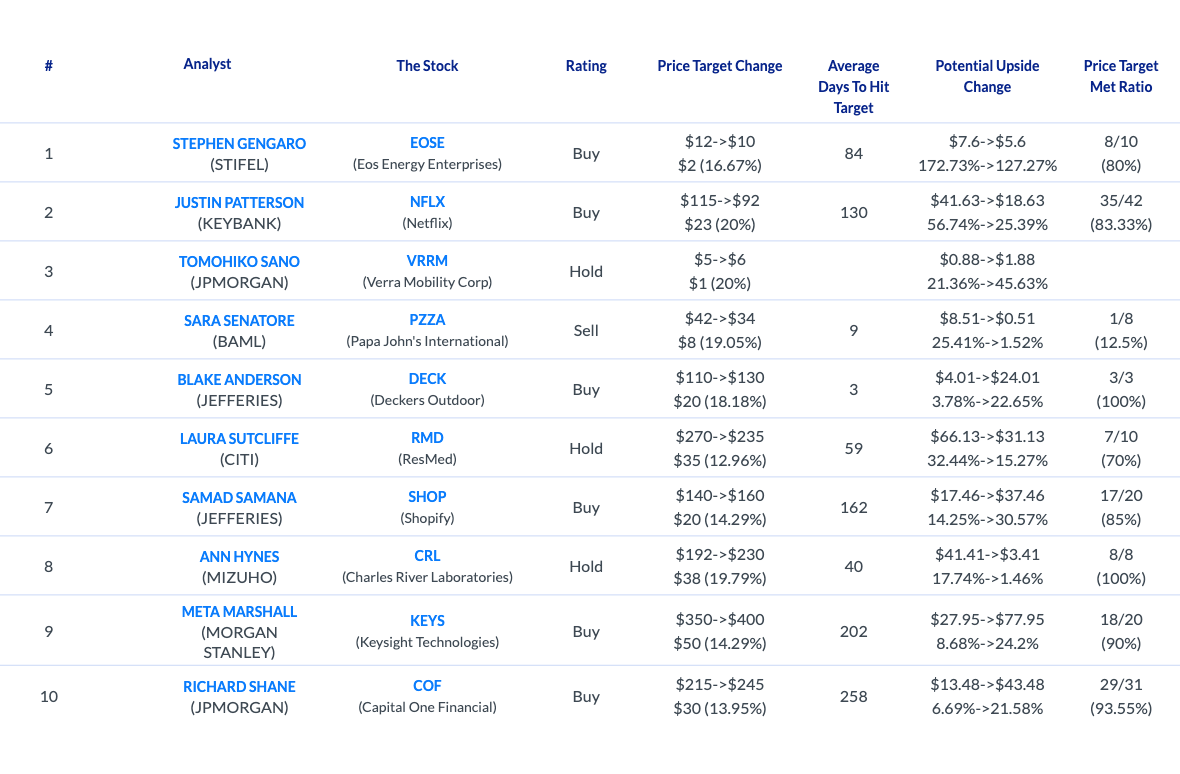Open the VRRM stock ticker link
1180x774 pixels.
click(x=427, y=261)
